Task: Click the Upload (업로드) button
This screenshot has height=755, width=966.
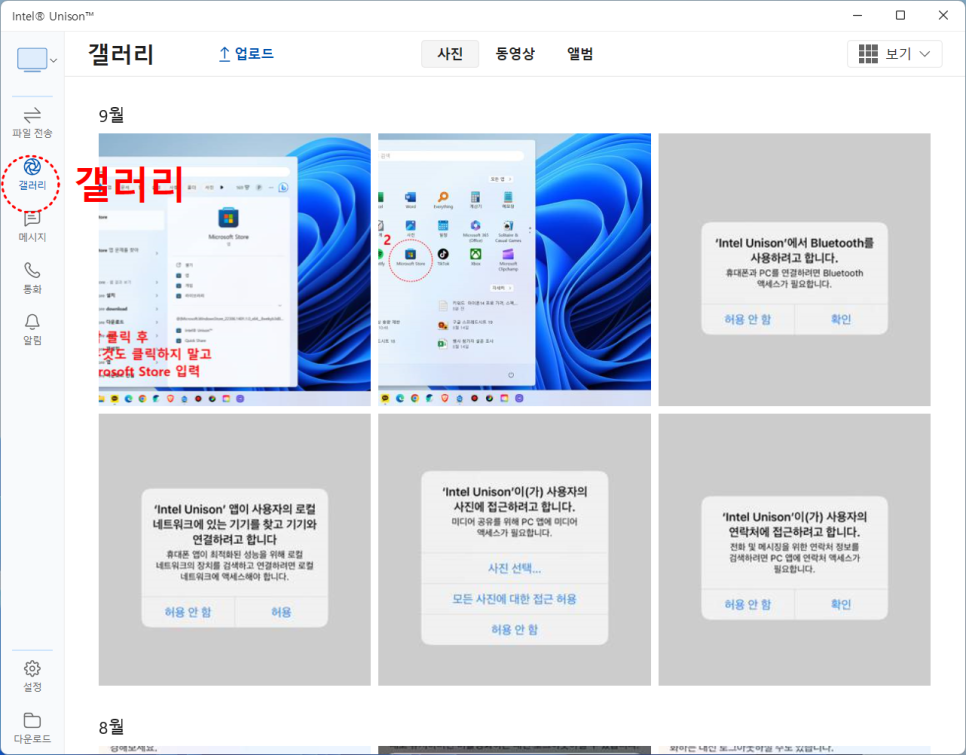Action: pos(246,54)
